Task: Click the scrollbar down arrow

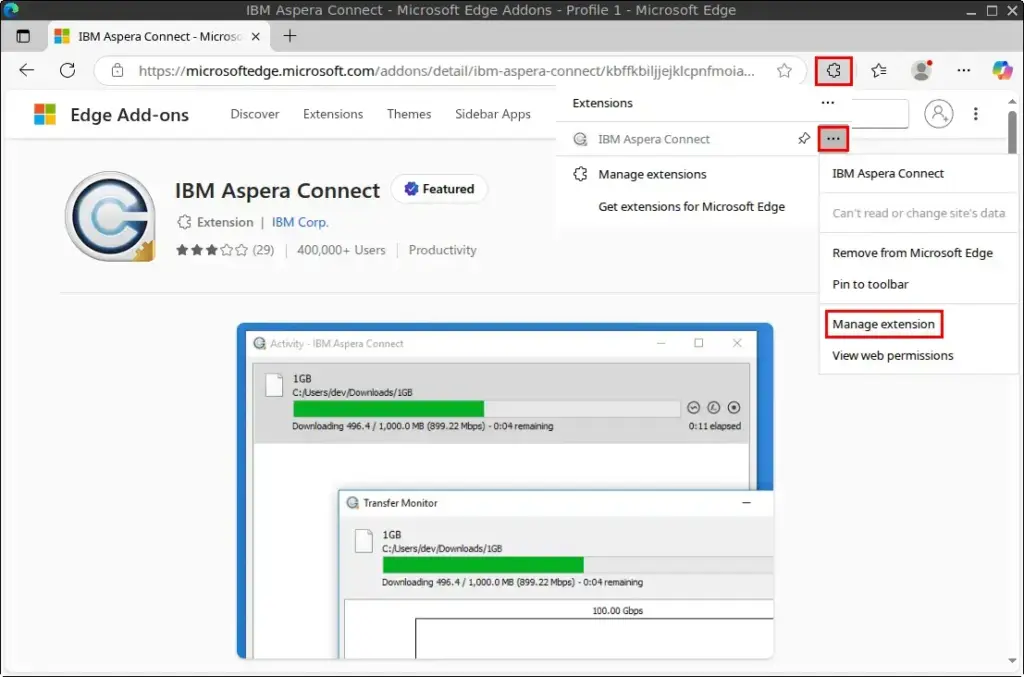Action: click(1012, 661)
